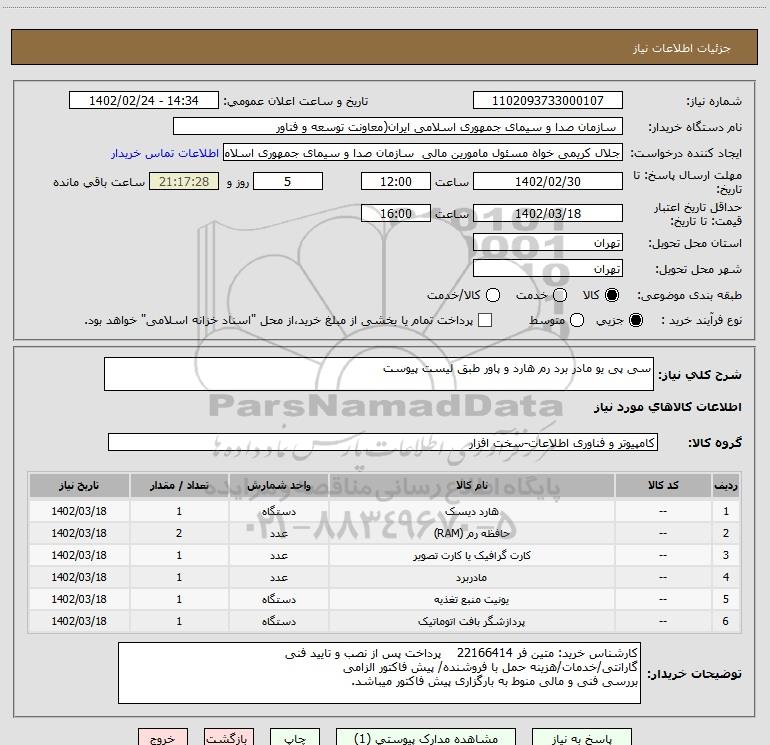Viewport: 770px width, 745px height.
Task: Click the شماره نیاز field 1102093733000107
Action: (x=548, y=101)
